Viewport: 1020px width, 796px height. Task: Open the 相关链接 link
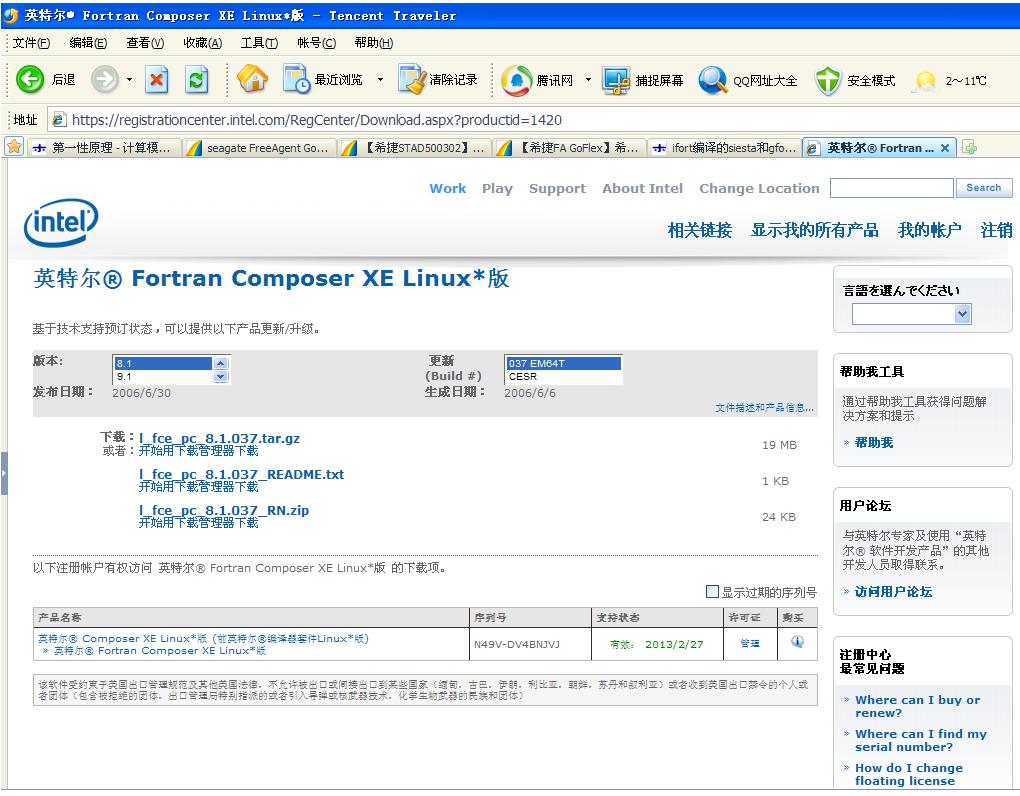(700, 230)
